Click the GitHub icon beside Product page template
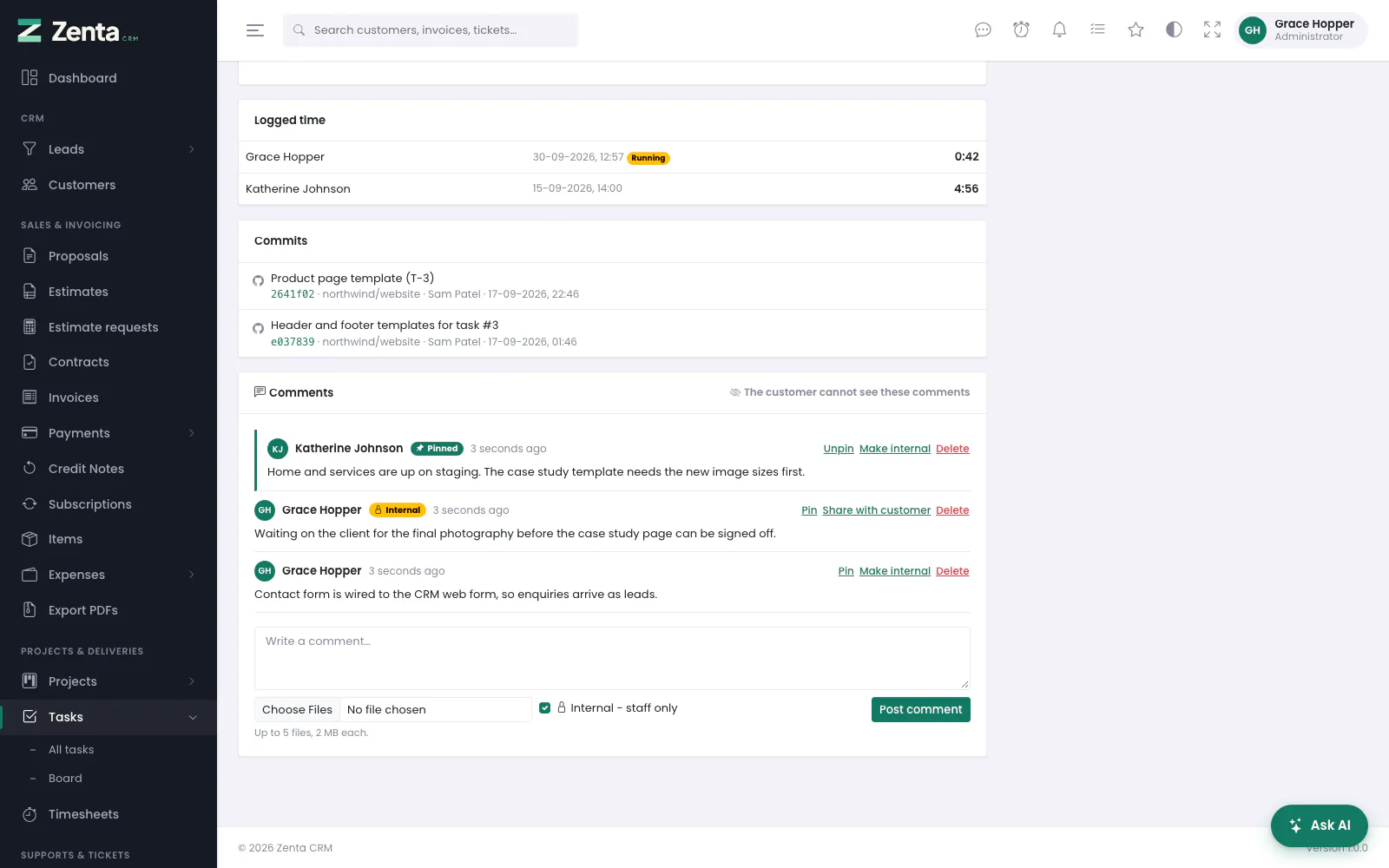 258,280
